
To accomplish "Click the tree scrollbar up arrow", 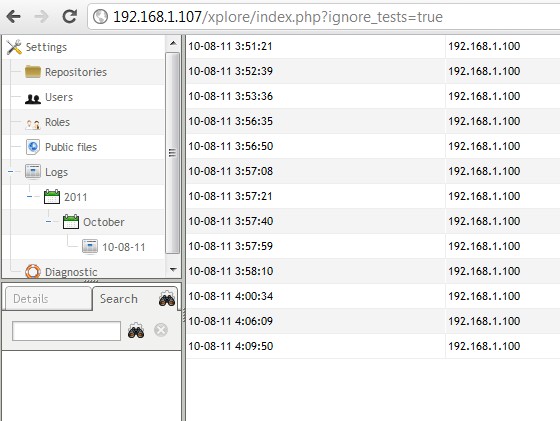I will click(x=173, y=44).
